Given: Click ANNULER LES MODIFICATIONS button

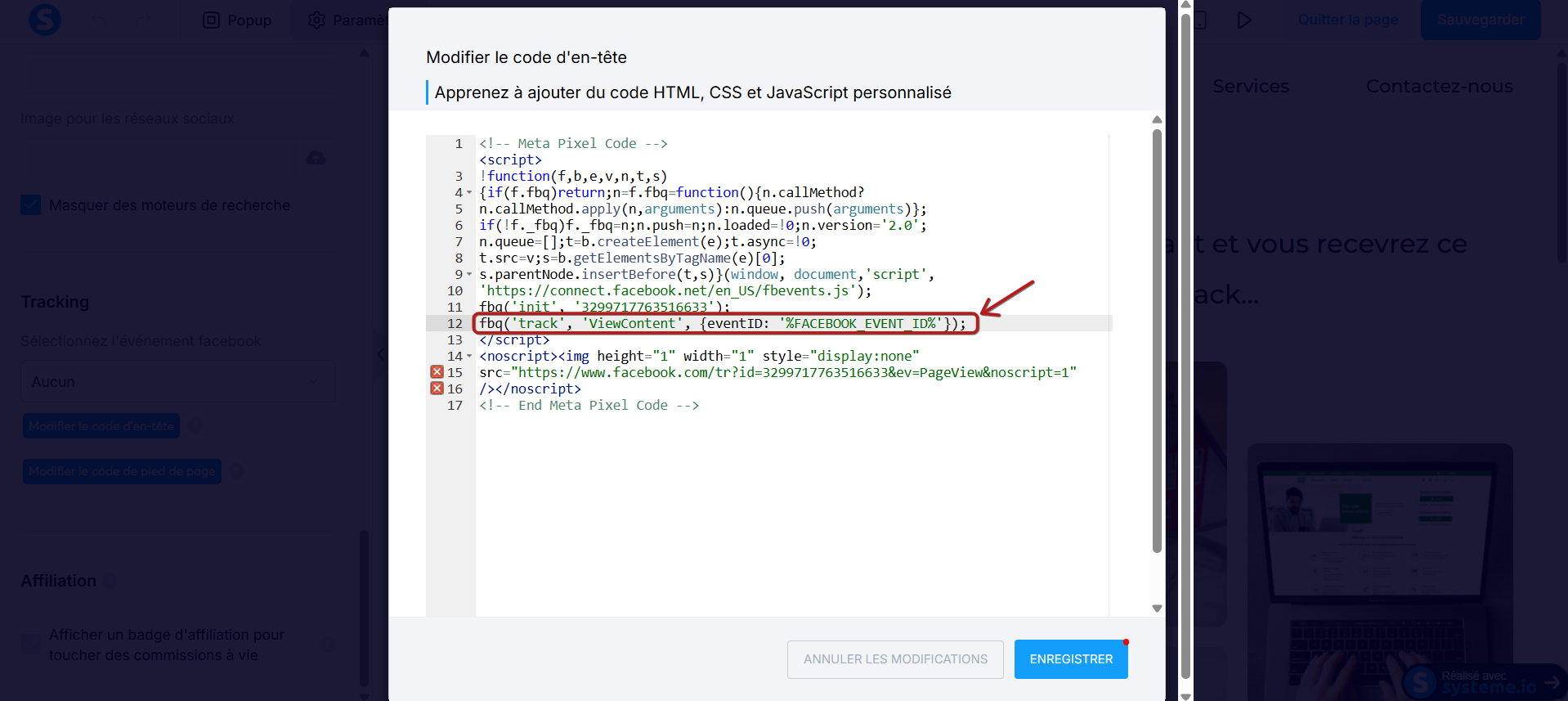Looking at the screenshot, I should coord(895,659).
